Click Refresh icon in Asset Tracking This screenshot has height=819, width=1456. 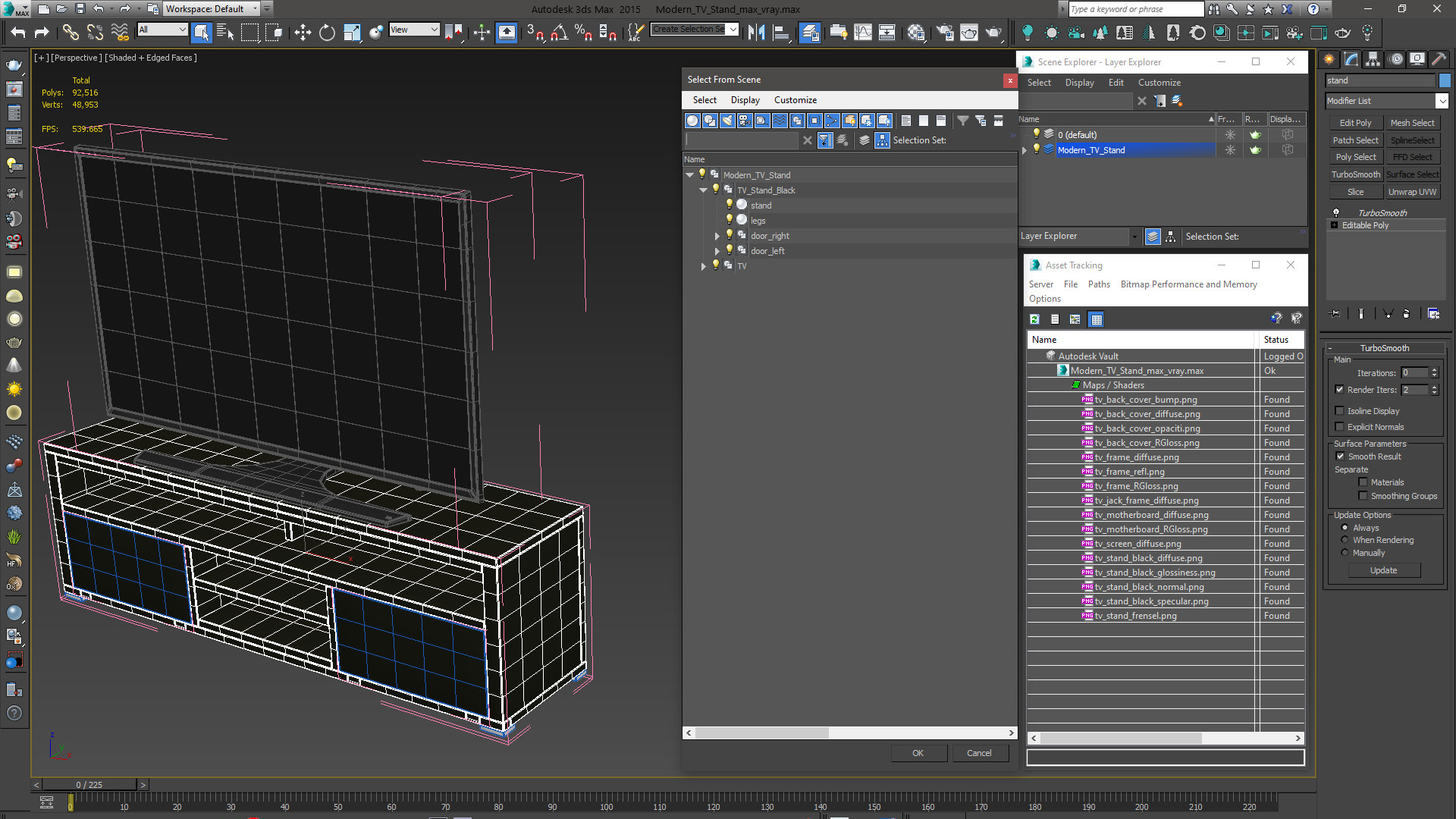(x=1034, y=319)
